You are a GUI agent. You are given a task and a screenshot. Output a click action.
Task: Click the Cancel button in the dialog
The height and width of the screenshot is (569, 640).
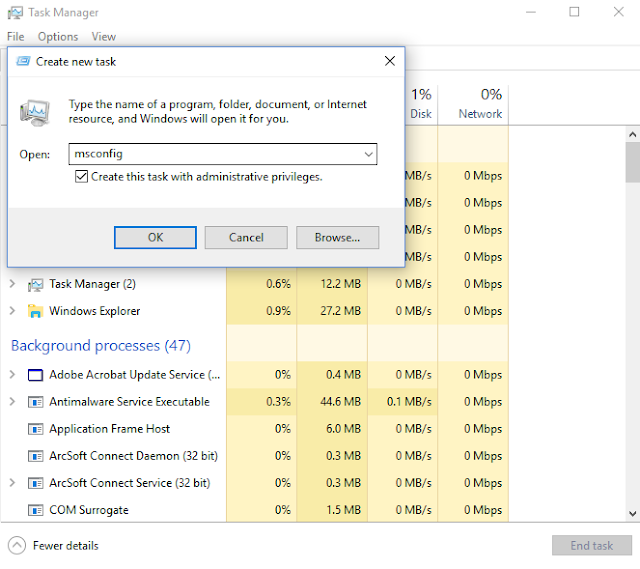246,238
